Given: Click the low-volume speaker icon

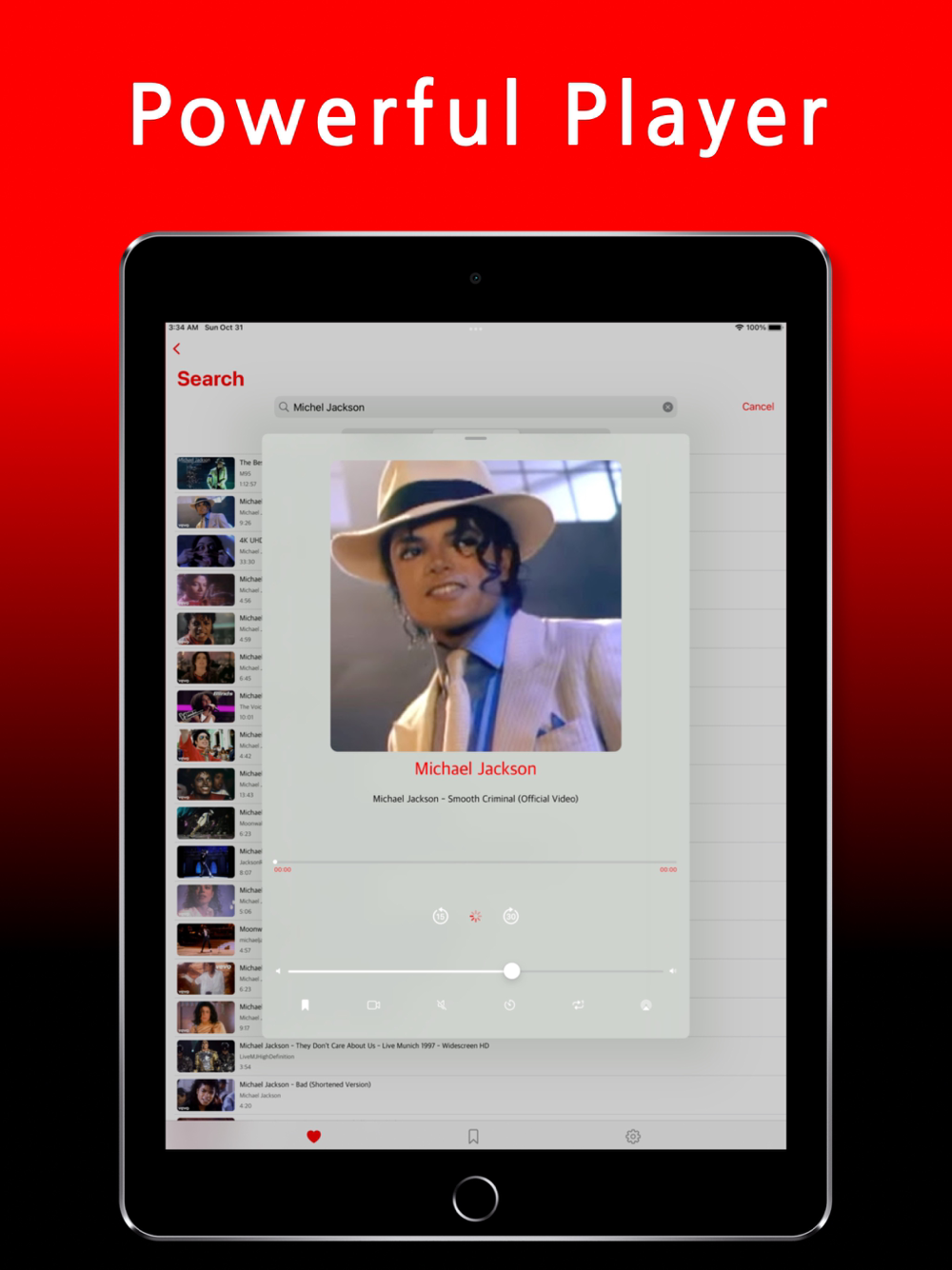Looking at the screenshot, I should 278,971.
